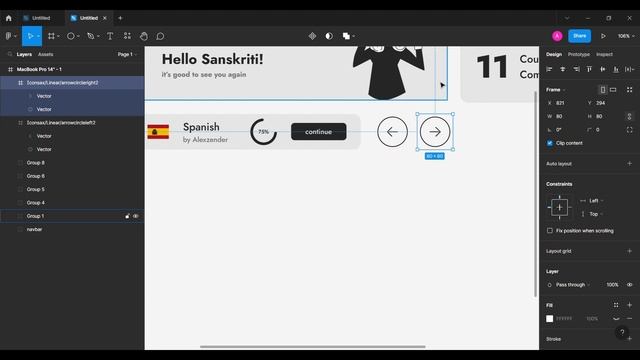Click Align right icon
Viewport: 640px width, 360px height.
click(x=576, y=69)
